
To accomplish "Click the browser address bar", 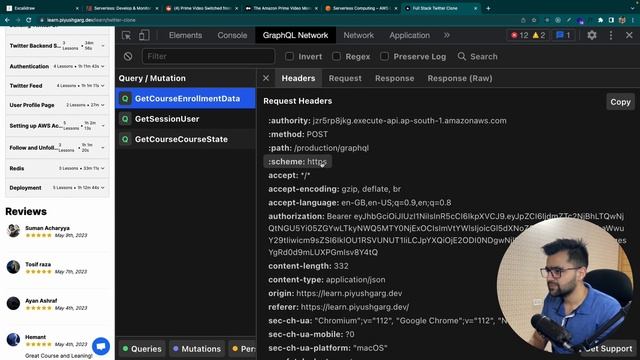I will point(278,20).
